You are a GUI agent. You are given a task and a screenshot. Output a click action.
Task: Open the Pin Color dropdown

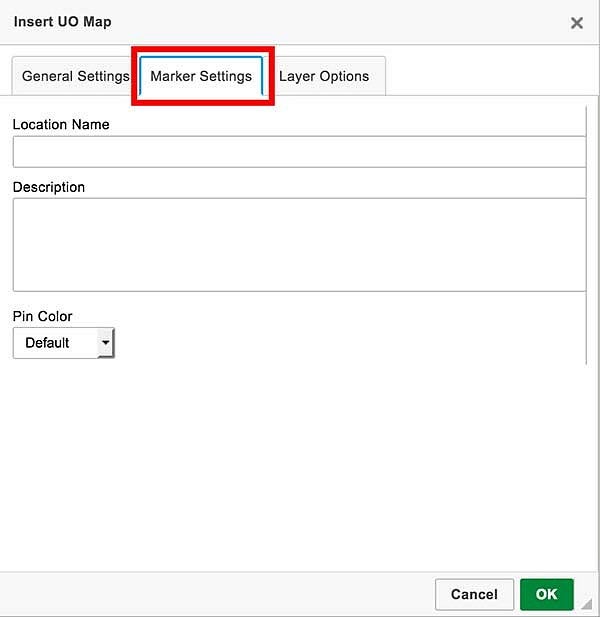click(x=63, y=343)
